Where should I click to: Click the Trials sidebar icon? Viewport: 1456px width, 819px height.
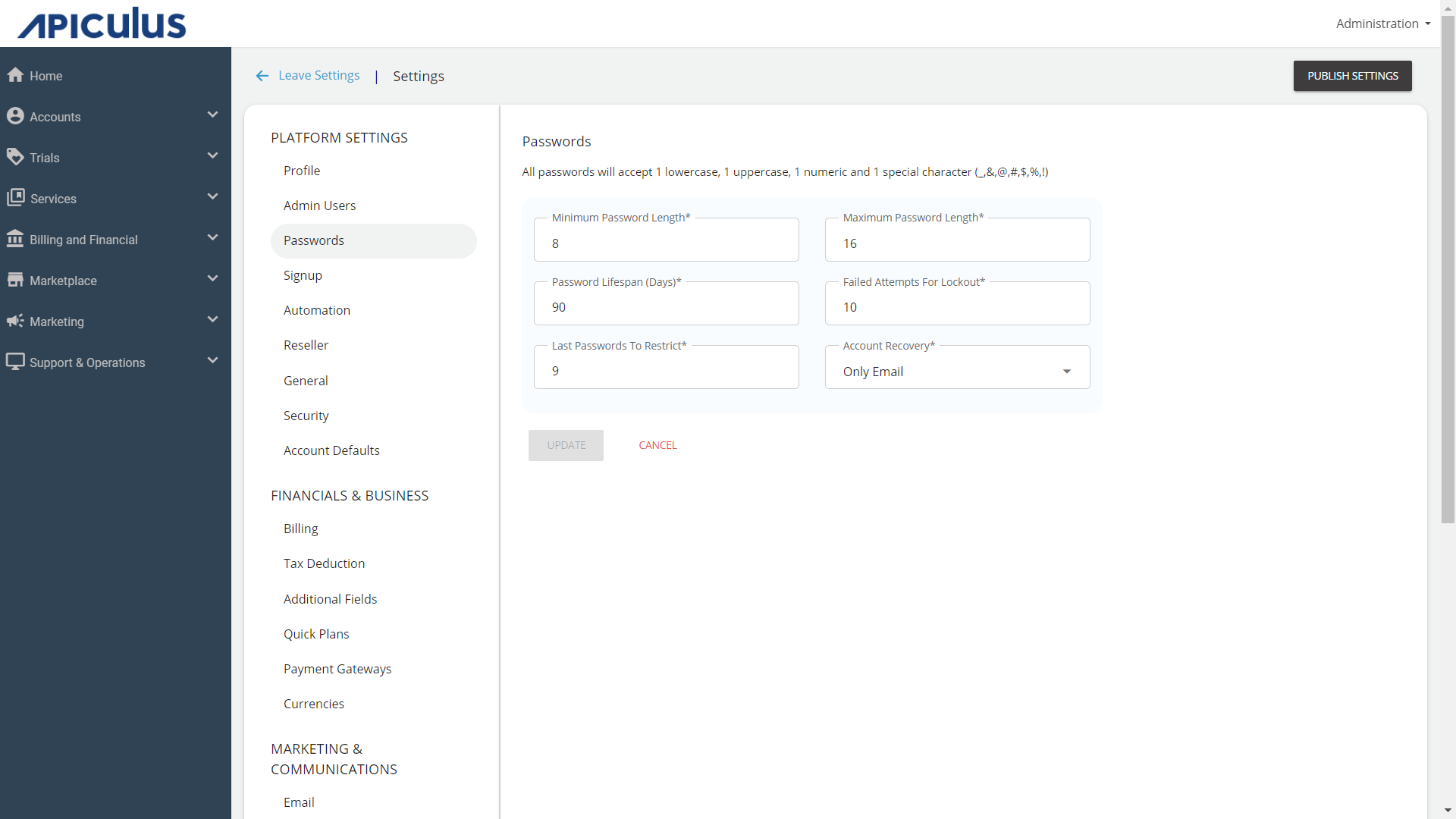coord(16,157)
